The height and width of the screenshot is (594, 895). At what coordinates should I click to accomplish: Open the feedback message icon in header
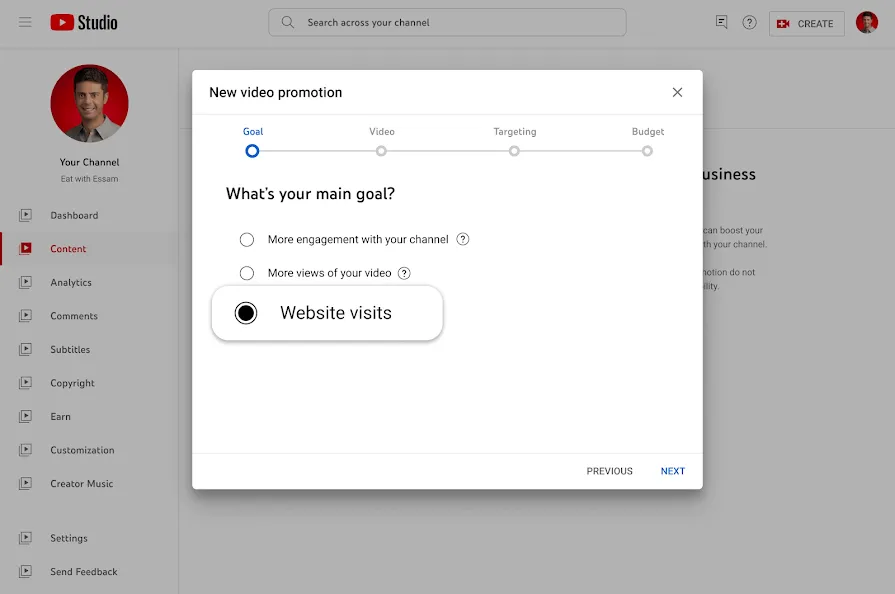[x=721, y=22]
